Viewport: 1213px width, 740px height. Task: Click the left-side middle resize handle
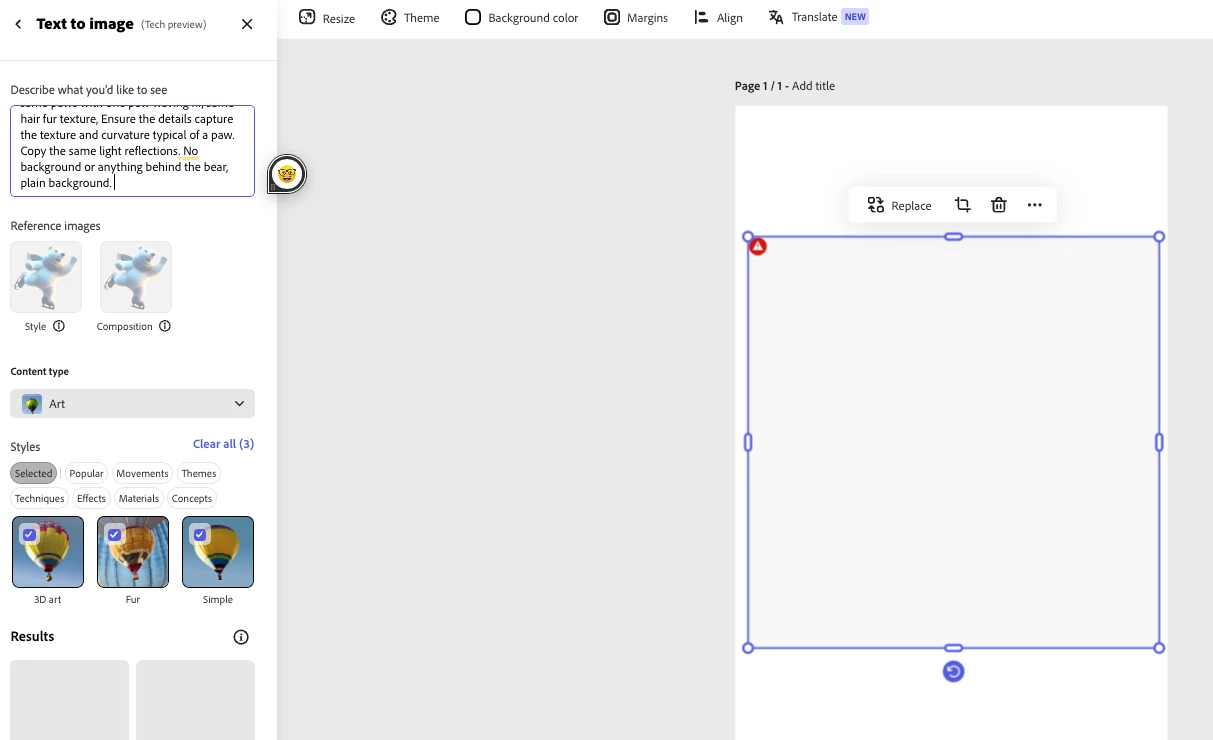(x=748, y=442)
